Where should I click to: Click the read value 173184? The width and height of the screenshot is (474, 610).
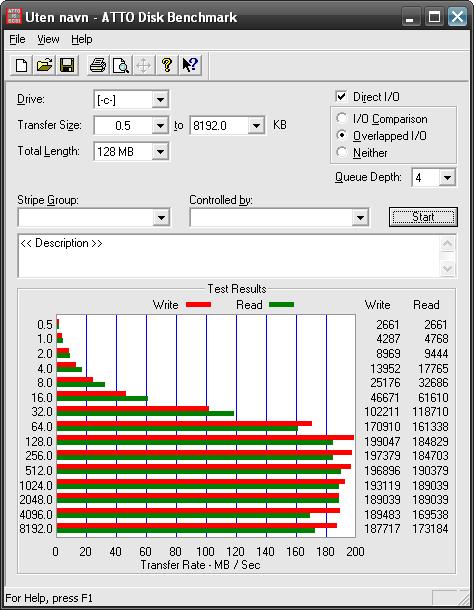(430, 529)
